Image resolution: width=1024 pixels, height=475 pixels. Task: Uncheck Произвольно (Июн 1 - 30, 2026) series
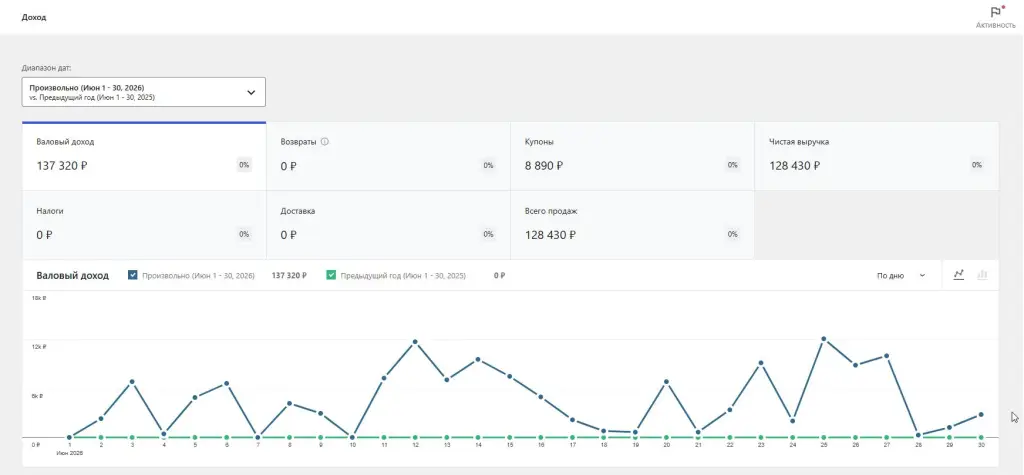pyautogui.click(x=133, y=276)
